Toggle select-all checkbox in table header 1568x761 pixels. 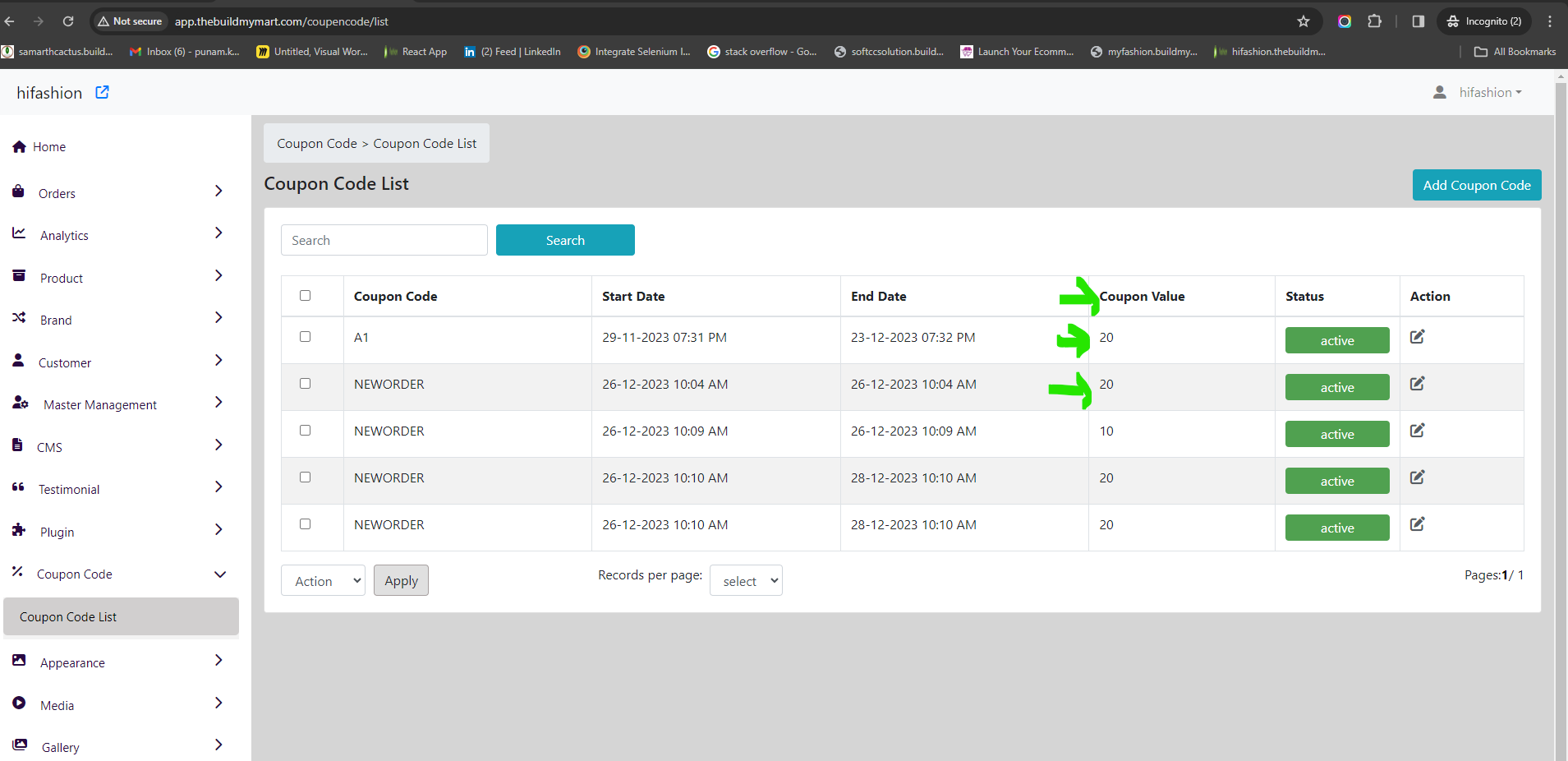coord(305,295)
